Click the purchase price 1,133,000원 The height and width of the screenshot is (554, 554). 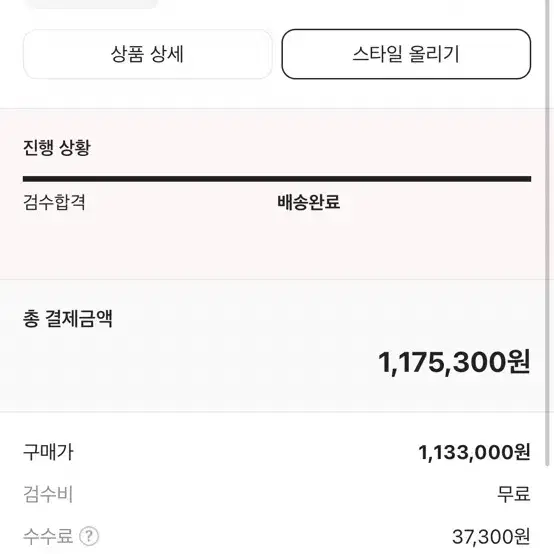475,452
